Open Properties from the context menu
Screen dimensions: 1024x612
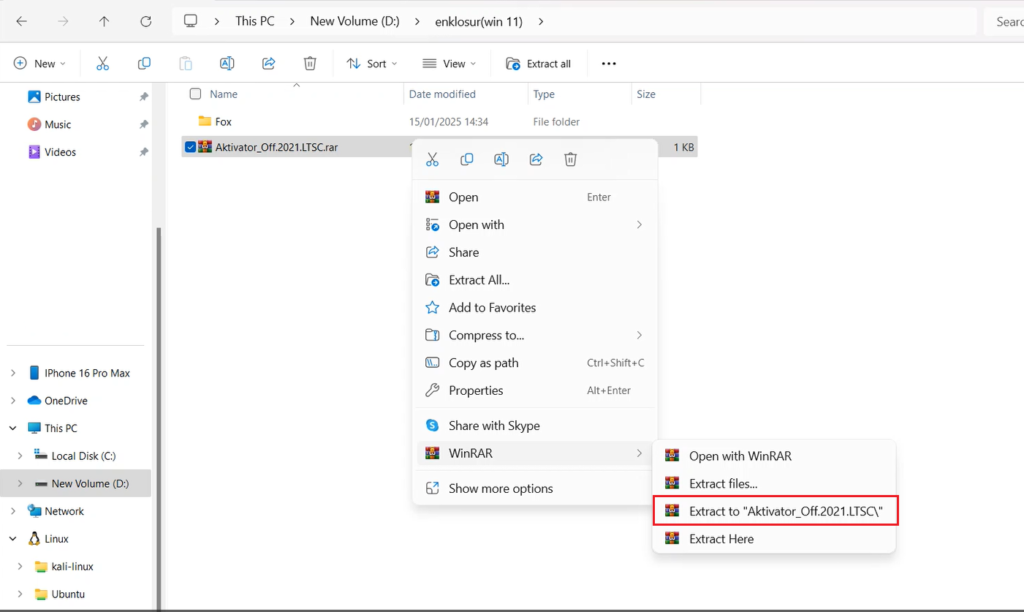534,391
